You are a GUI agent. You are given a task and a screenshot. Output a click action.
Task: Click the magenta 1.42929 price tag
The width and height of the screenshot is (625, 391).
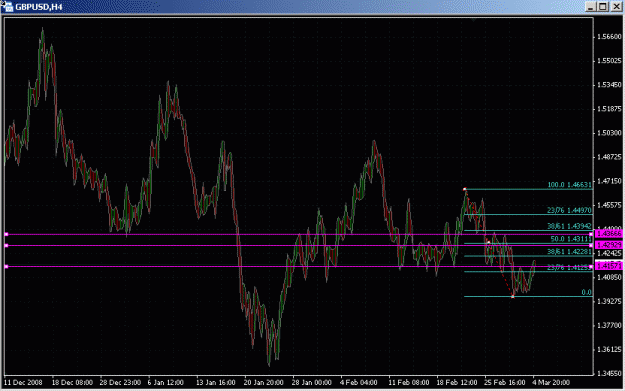609,245
